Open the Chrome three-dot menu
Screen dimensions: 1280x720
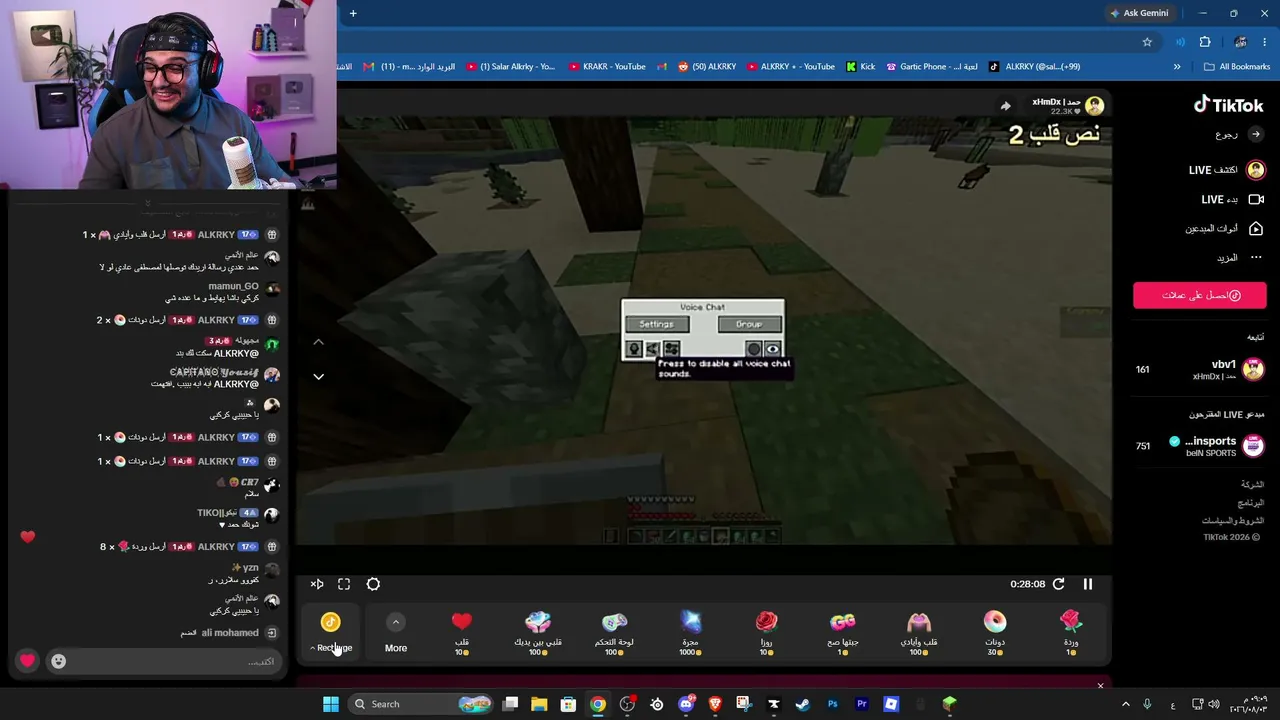click(1267, 42)
